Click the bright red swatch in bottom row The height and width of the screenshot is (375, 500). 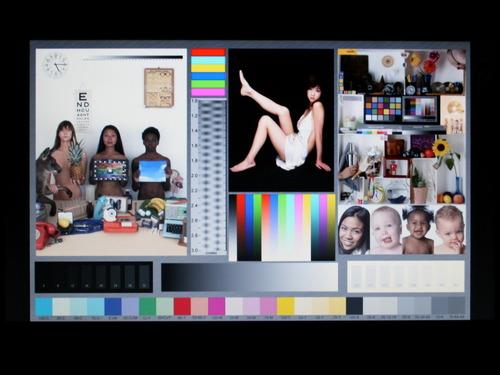pyautogui.click(x=182, y=306)
